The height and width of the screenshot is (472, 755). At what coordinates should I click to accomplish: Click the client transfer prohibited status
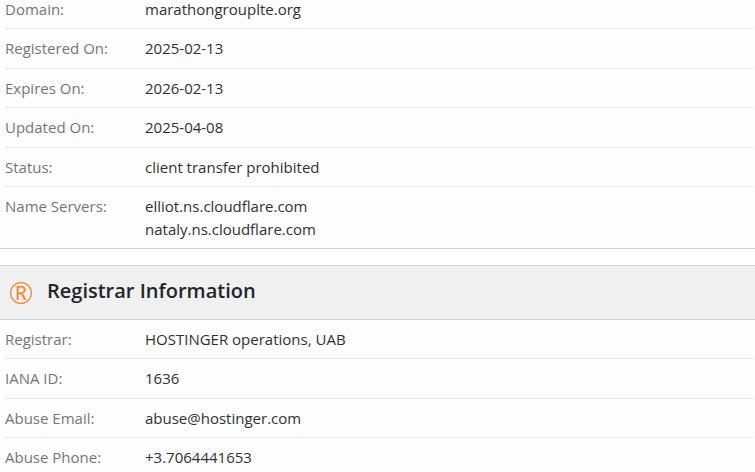point(232,168)
